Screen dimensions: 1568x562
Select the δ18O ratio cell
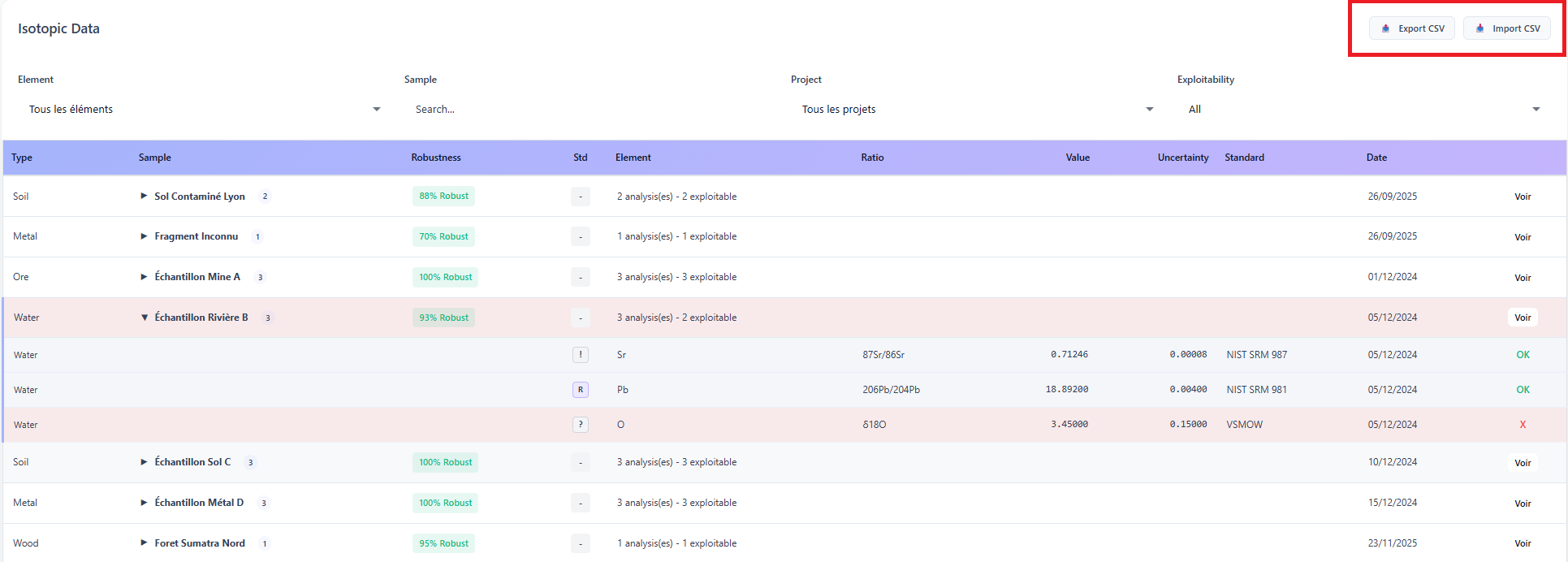click(x=875, y=425)
